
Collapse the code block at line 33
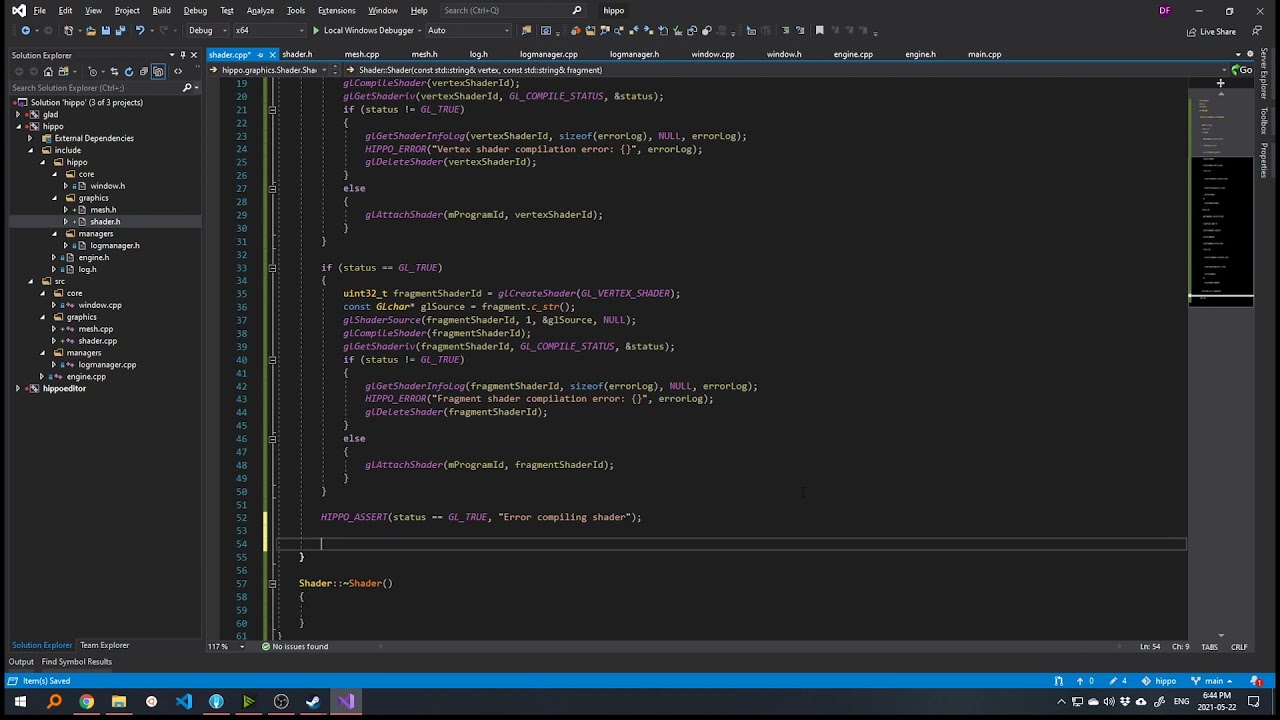click(x=272, y=268)
